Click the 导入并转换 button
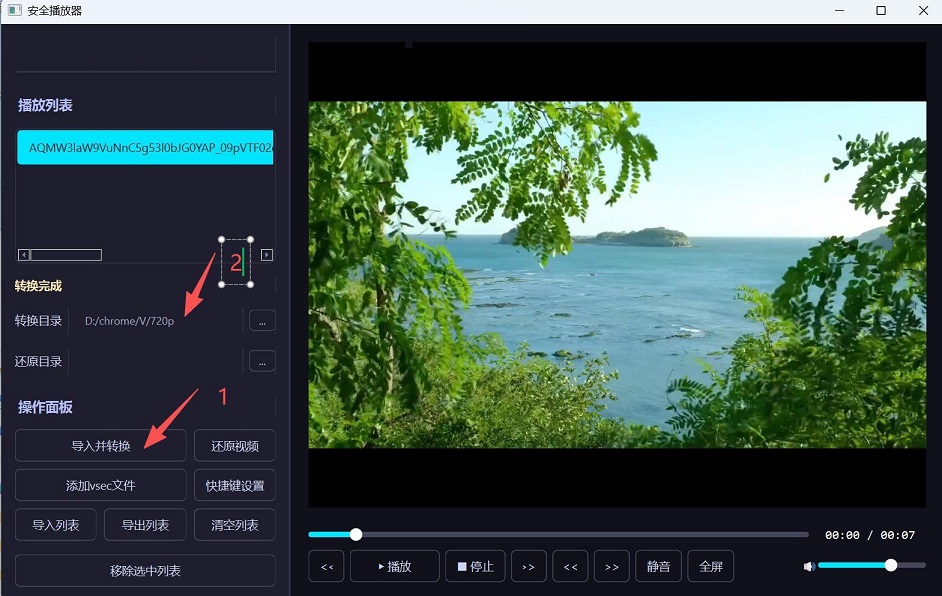The width and height of the screenshot is (942, 596). coord(100,446)
